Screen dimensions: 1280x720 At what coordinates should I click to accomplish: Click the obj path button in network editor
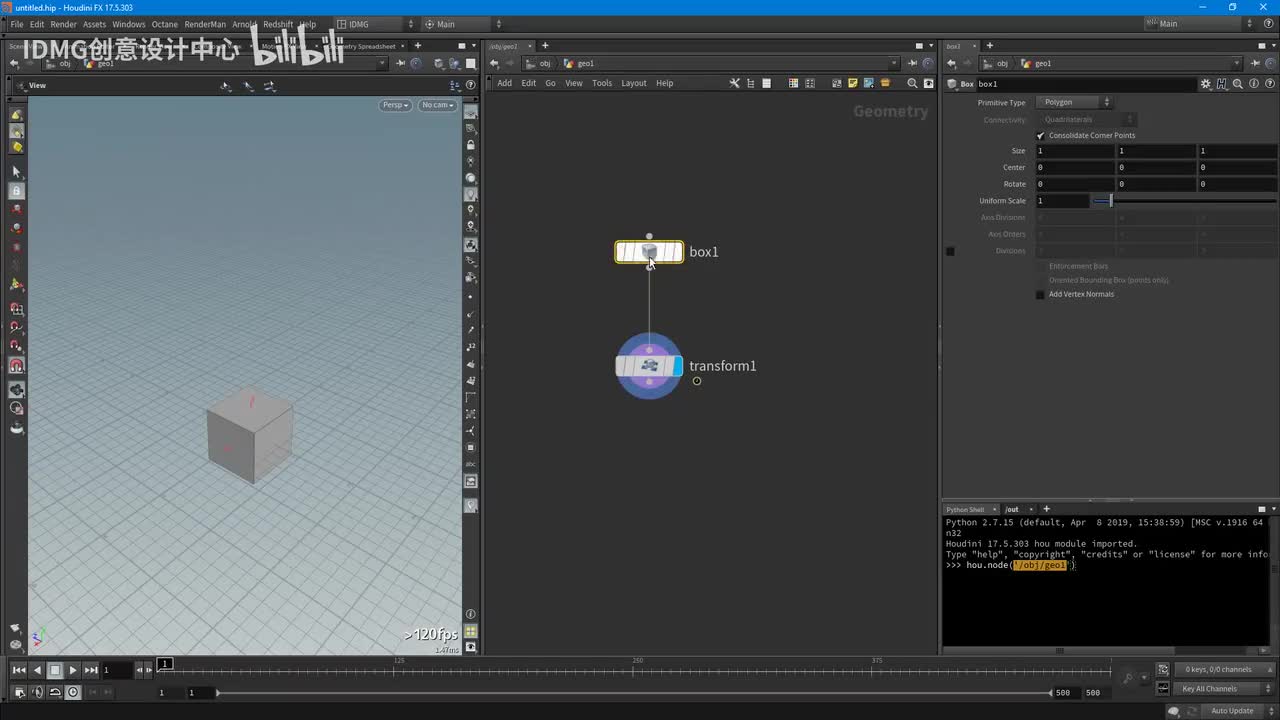[540, 63]
